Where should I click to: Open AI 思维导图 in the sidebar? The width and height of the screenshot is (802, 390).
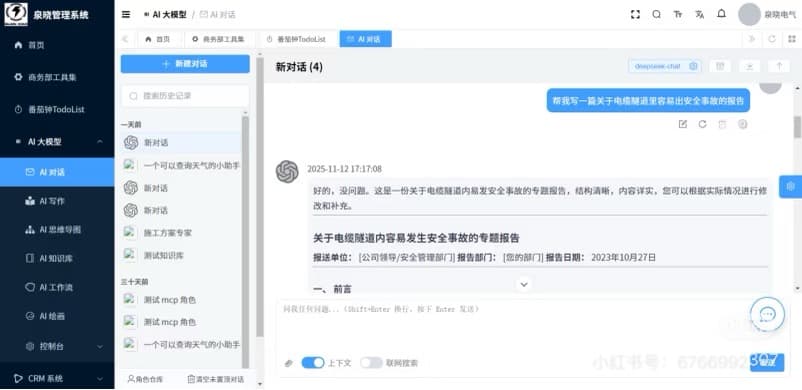(57, 230)
